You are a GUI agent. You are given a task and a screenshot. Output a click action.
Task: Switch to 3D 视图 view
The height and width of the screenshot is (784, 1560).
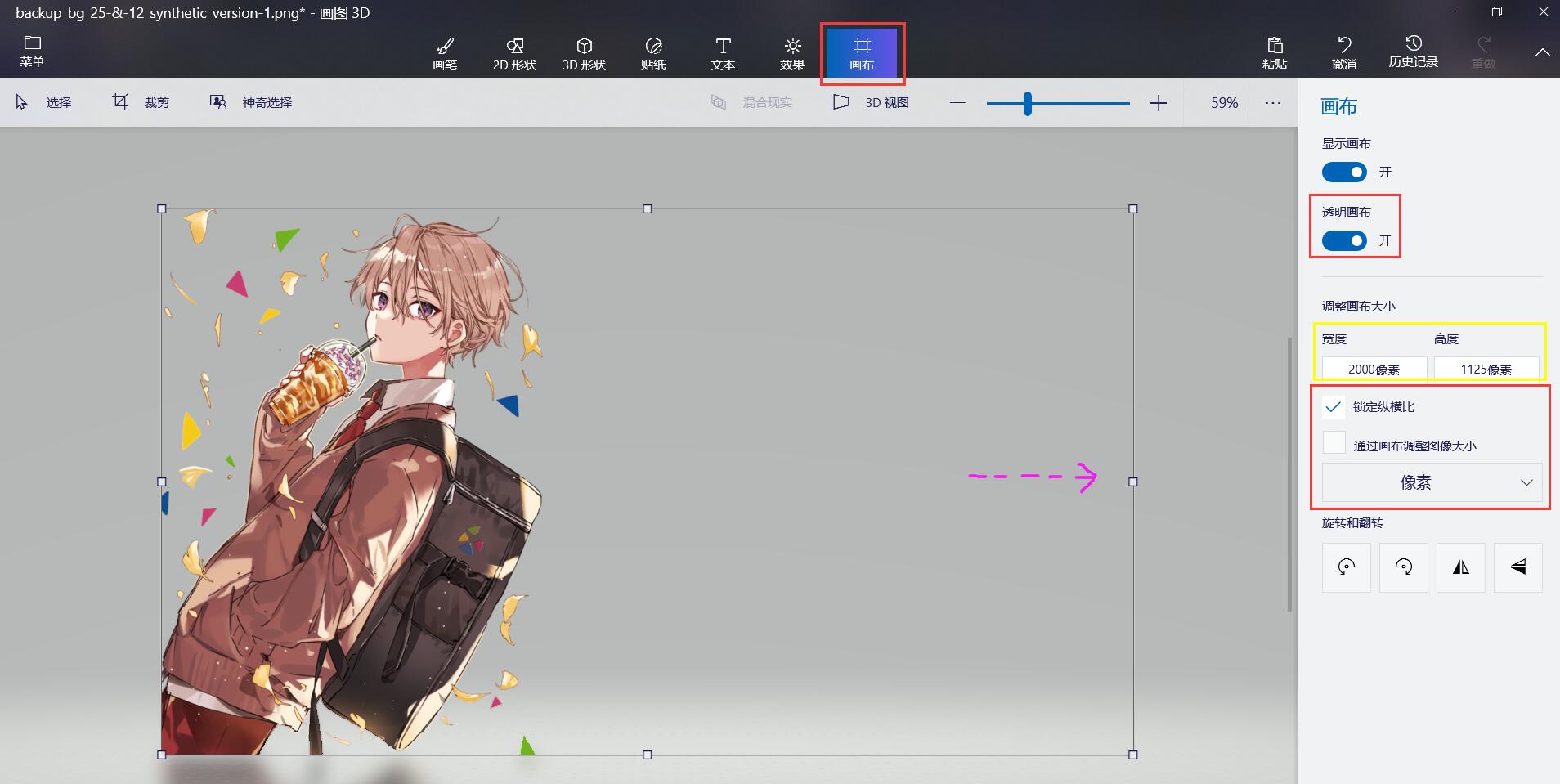point(872,102)
